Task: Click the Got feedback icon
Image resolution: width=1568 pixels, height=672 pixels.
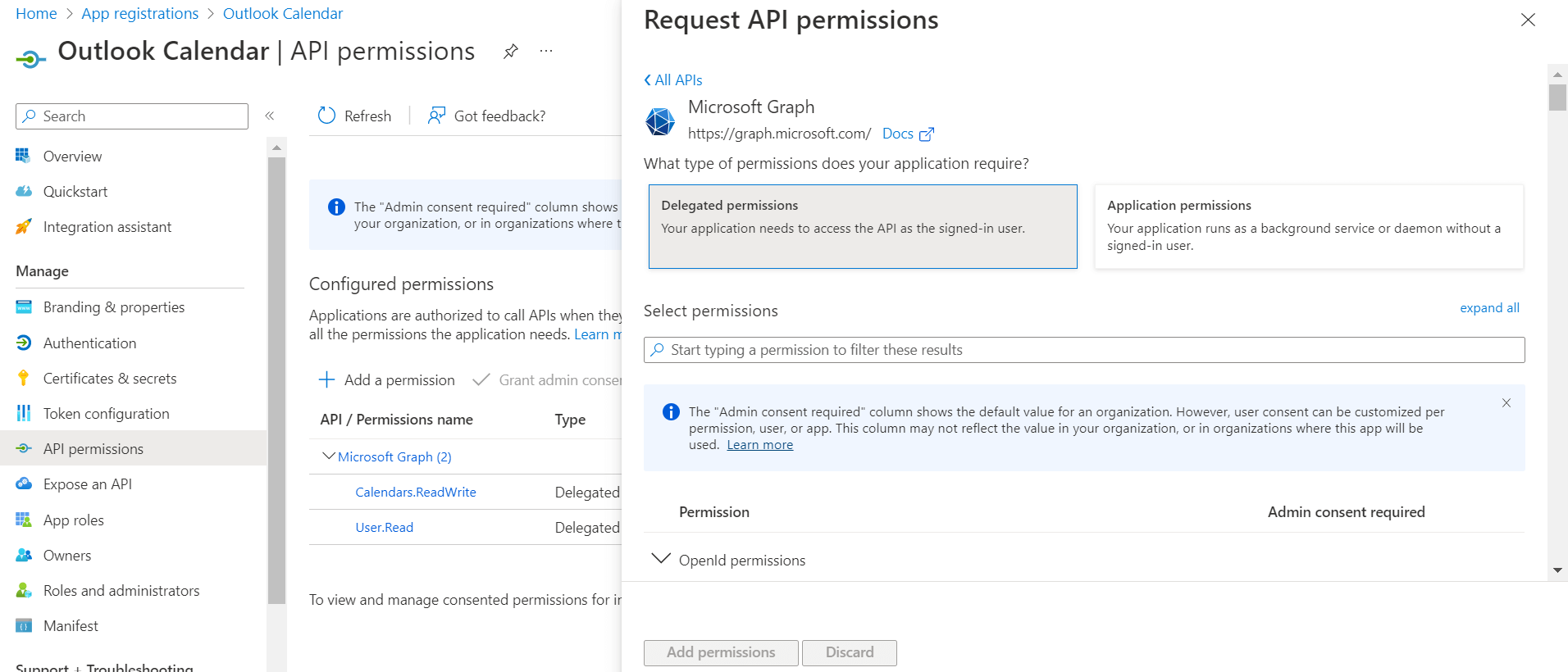Action: click(x=436, y=116)
